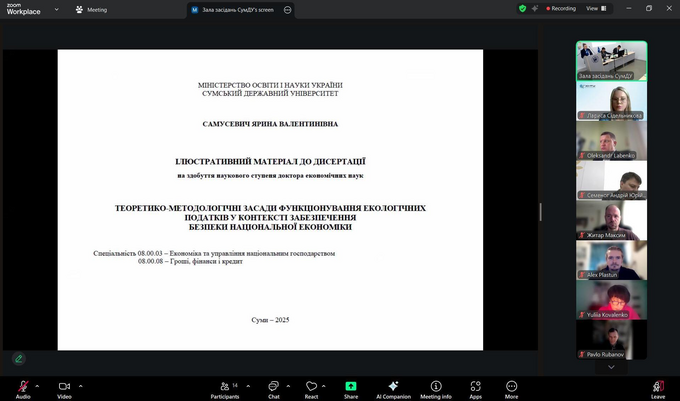The image size is (680, 401).
Task: Expand audio options arrow next to Audio
Action: [x=37, y=384]
